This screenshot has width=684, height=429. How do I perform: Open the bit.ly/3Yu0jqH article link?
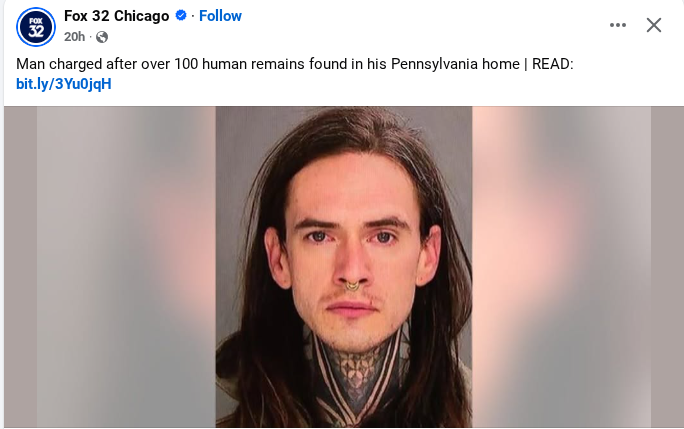pos(64,83)
